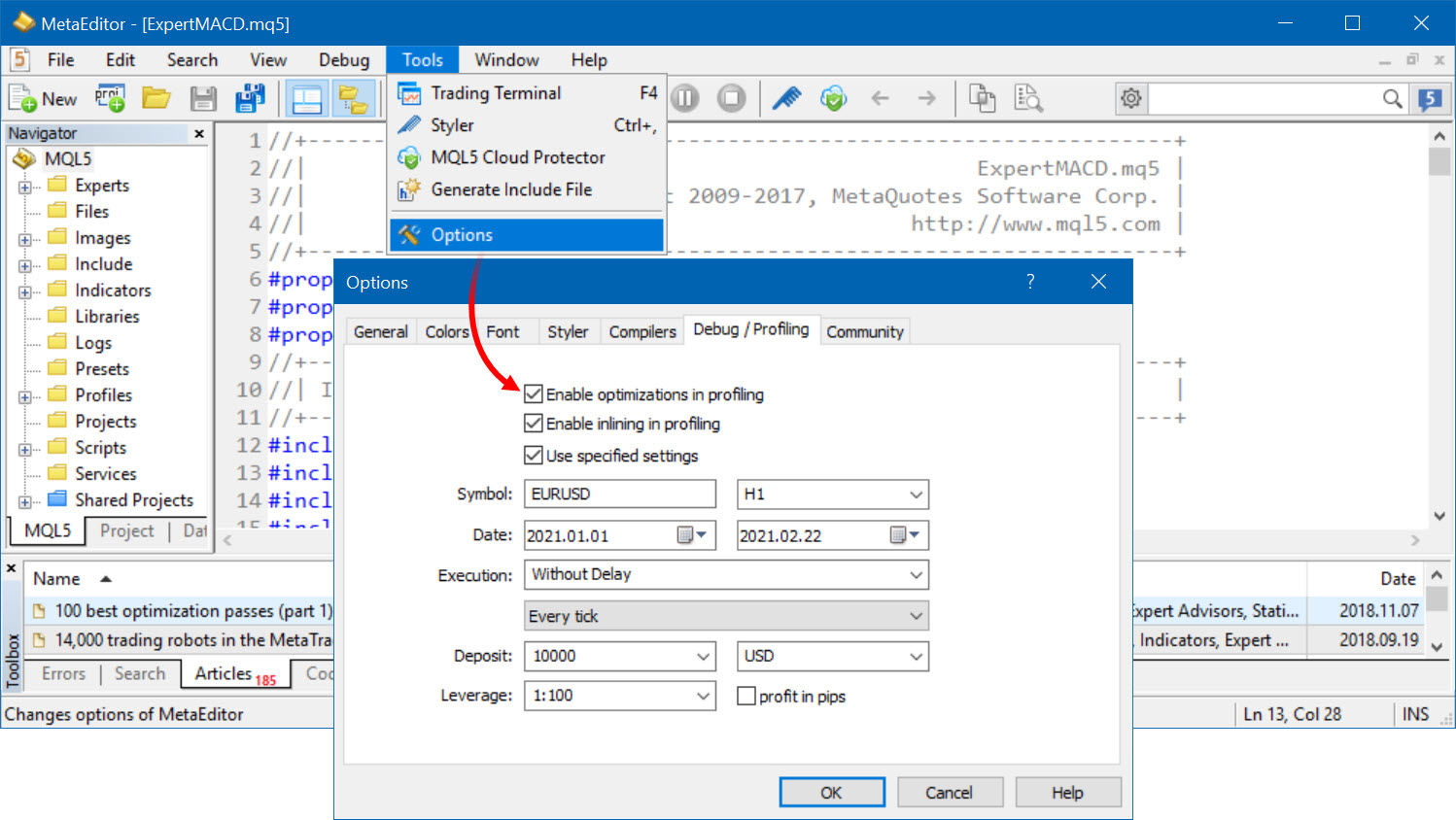Click the pause debugging toolbar button
The height and width of the screenshot is (820, 1456).
[685, 98]
